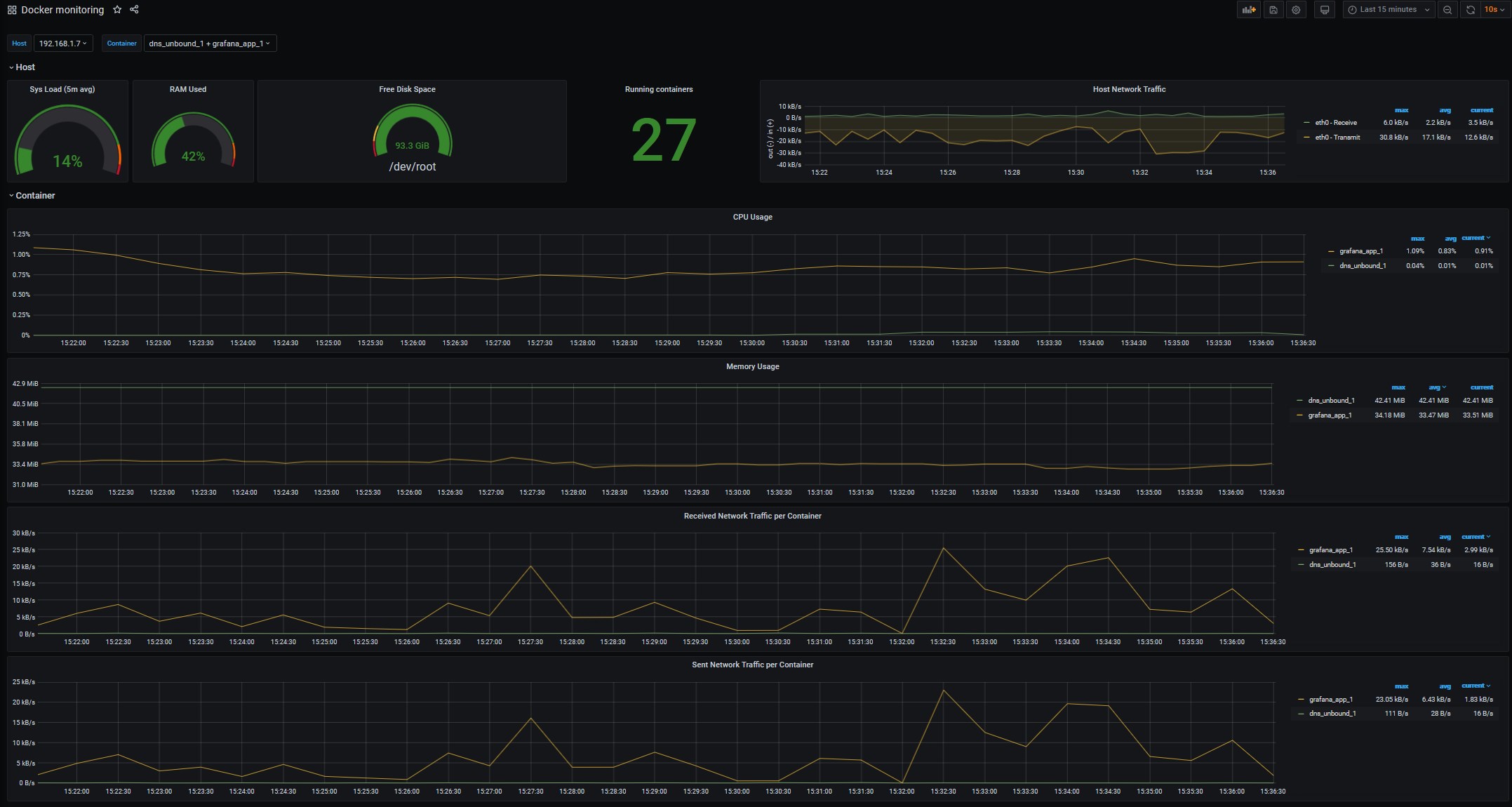Viewport: 1512px width, 807px height.
Task: Toggle dns_unbound_1 series in Memory Usage legend
Action: [x=1331, y=401]
